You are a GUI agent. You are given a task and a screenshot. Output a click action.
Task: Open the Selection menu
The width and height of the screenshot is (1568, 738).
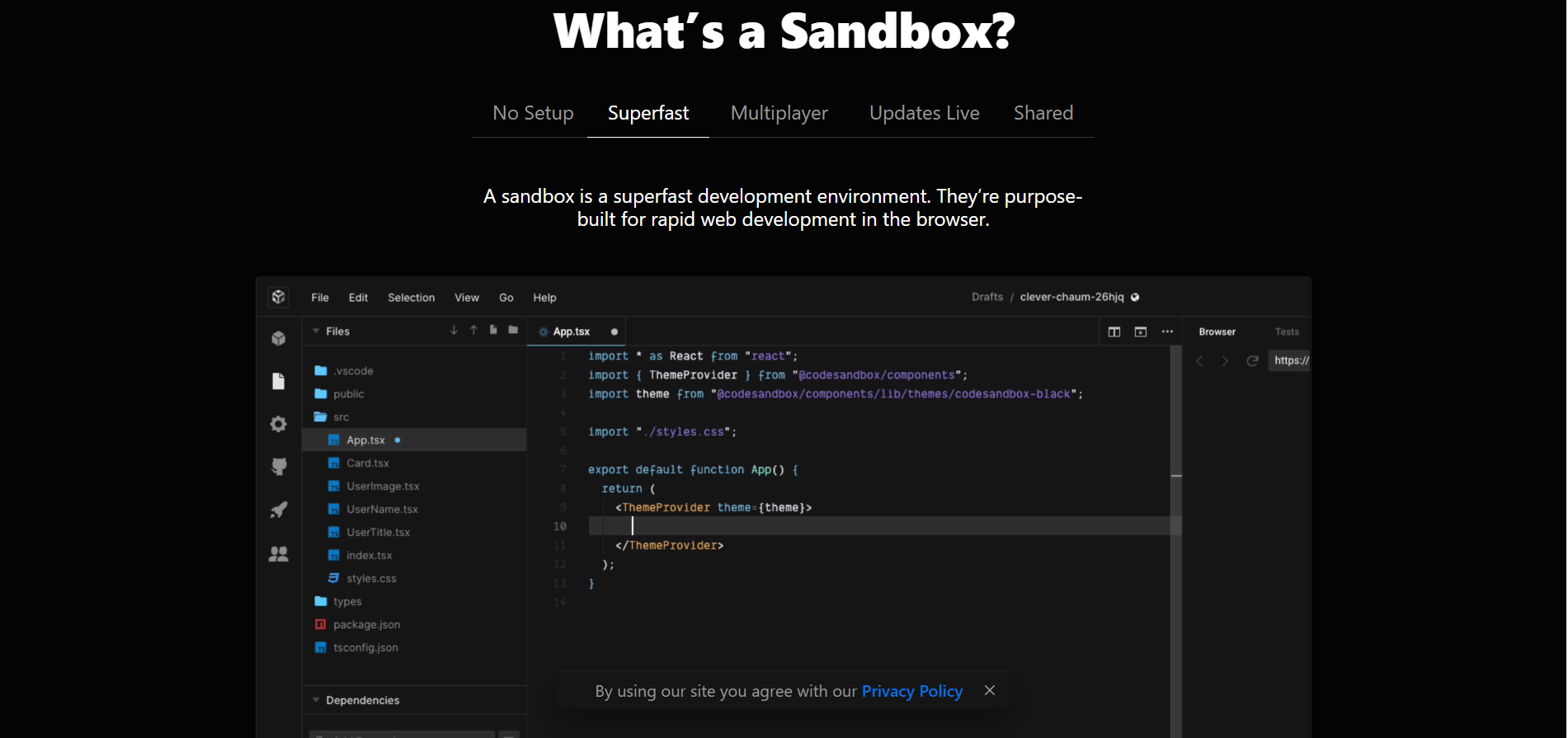[x=411, y=298]
